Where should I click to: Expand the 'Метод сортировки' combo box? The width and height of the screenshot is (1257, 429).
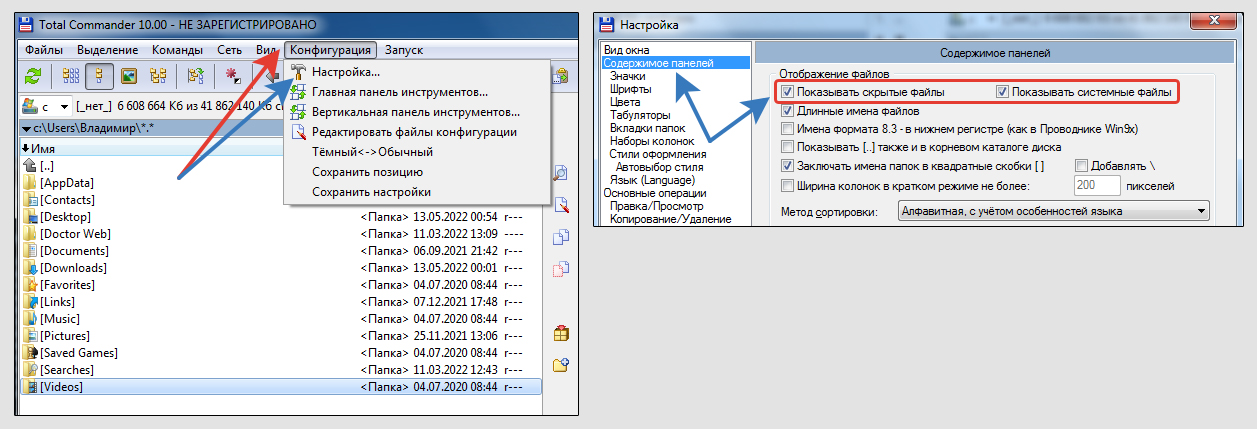[x=1198, y=211]
